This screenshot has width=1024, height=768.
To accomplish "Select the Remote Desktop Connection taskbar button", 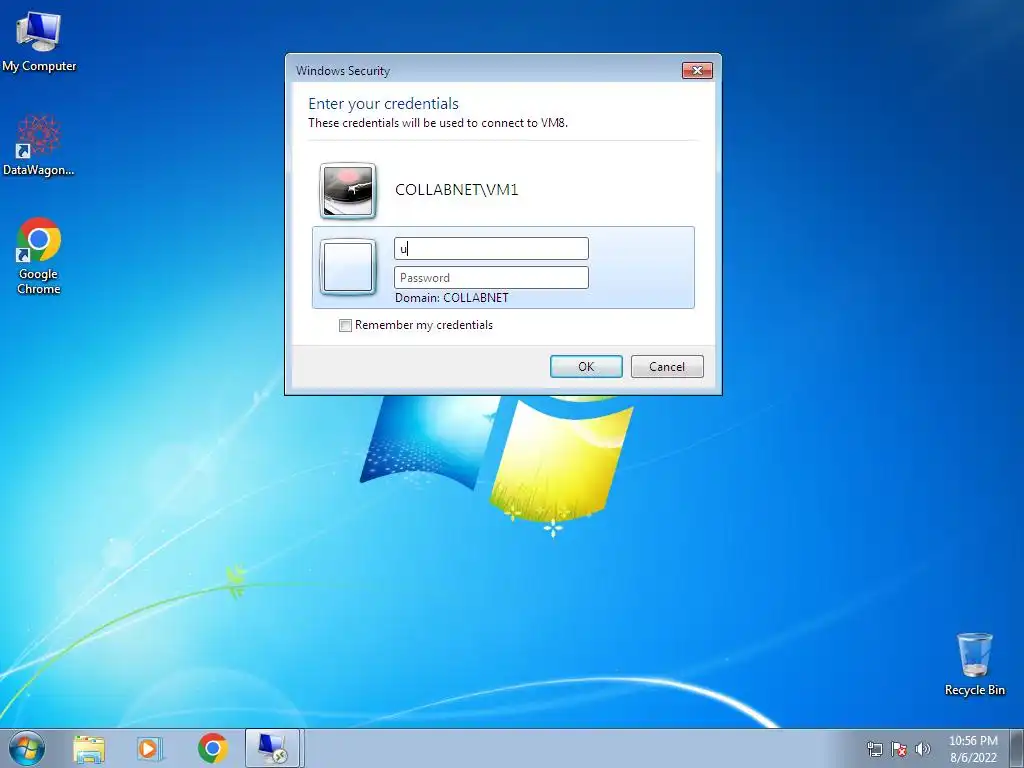I will click(x=272, y=748).
